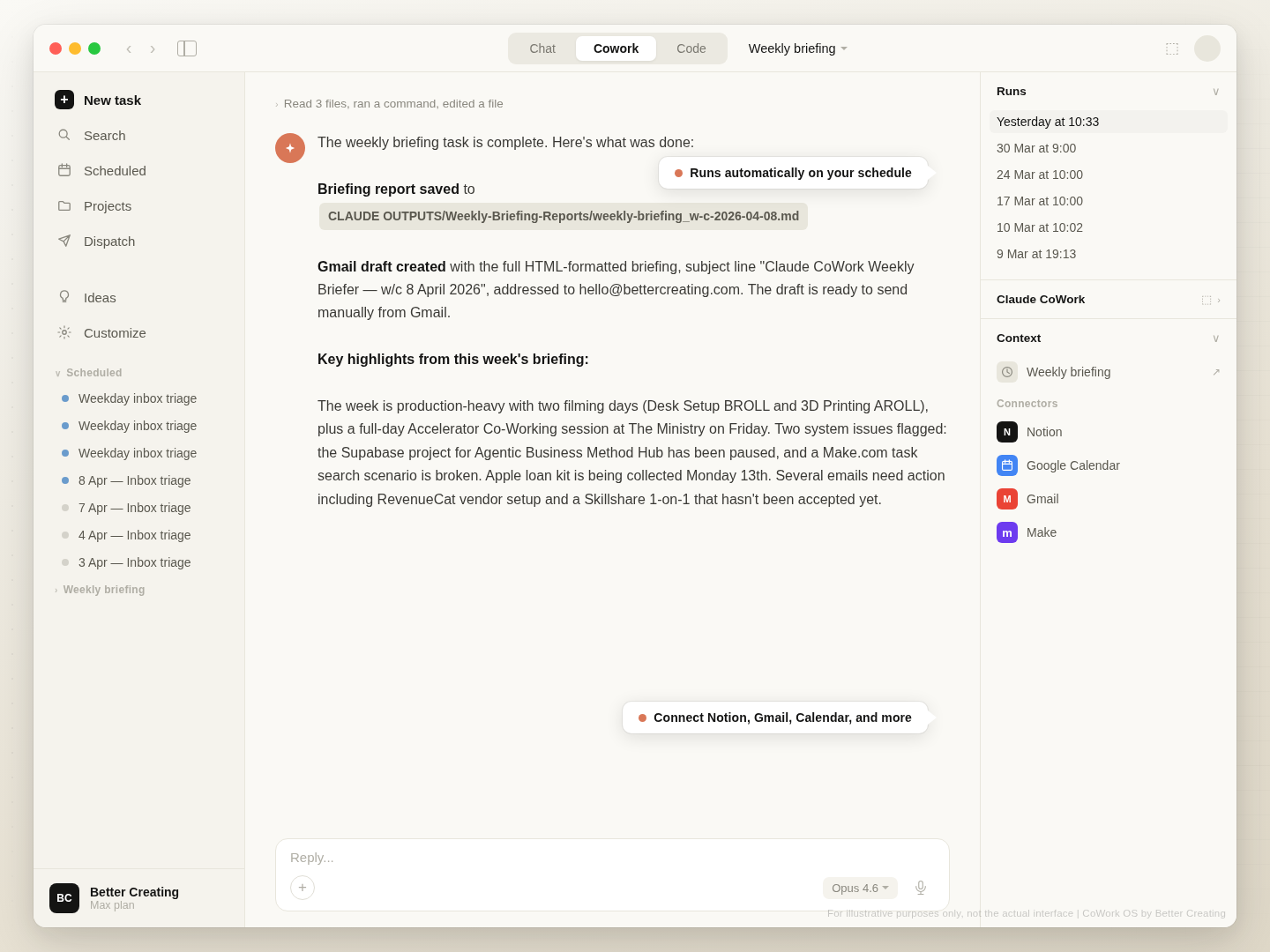Switch to the Code tab

point(691,48)
